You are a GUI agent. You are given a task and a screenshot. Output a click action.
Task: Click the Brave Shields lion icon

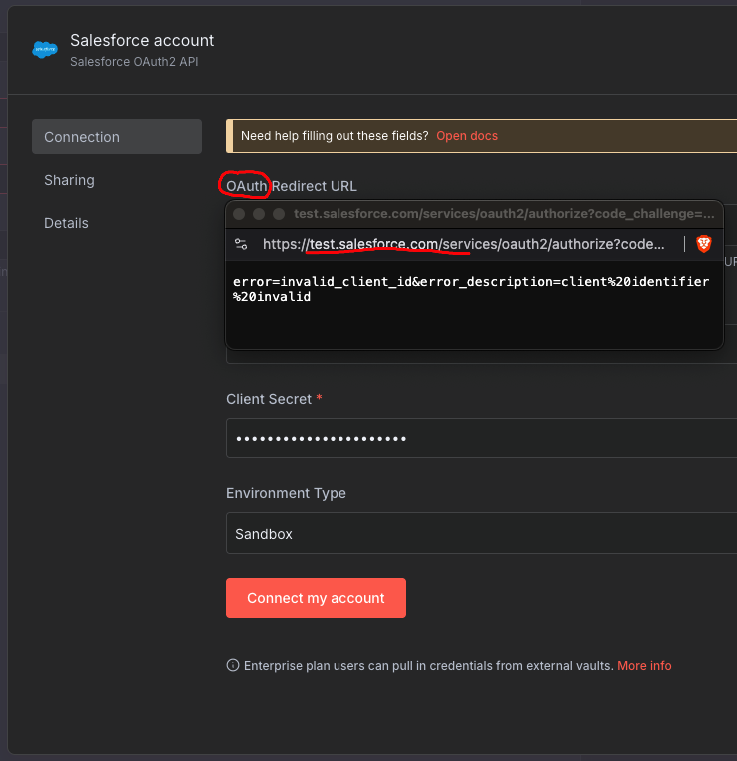pyautogui.click(x=704, y=244)
